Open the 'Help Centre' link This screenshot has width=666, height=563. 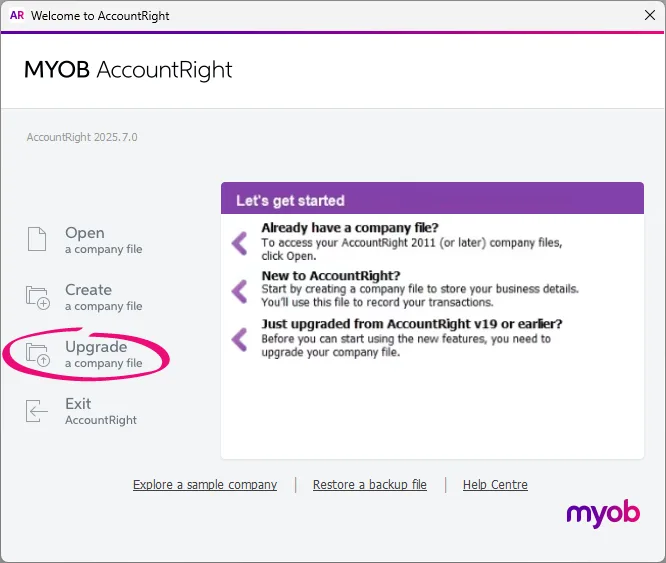[495, 484]
